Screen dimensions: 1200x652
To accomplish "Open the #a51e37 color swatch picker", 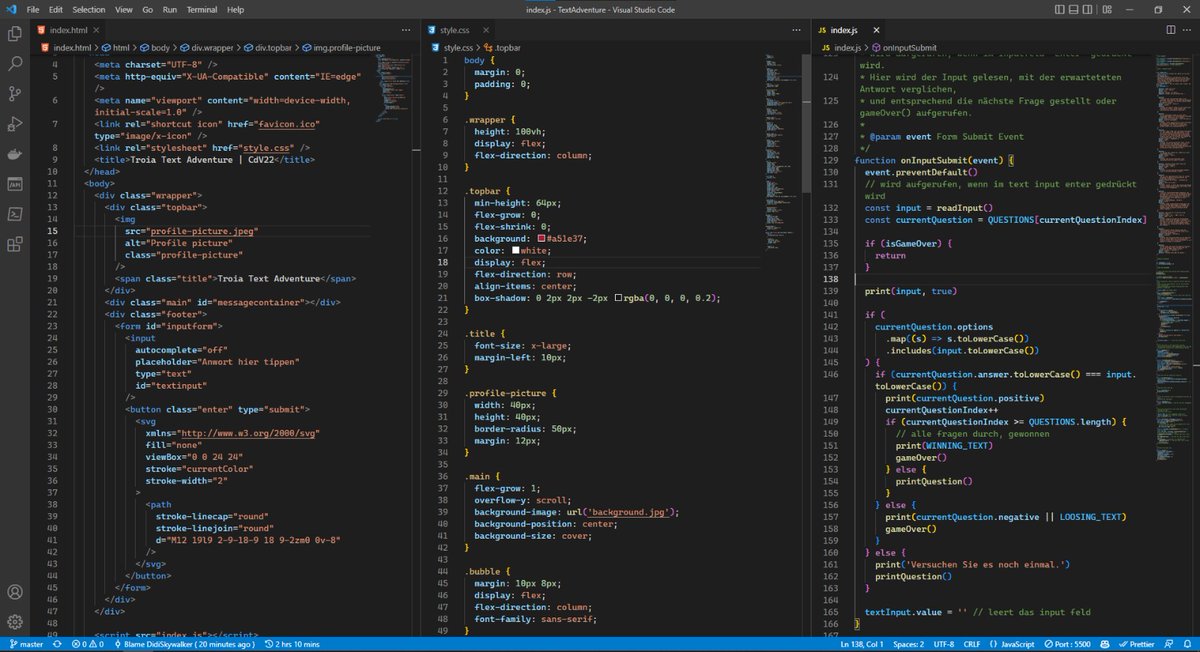I will tap(541, 239).
